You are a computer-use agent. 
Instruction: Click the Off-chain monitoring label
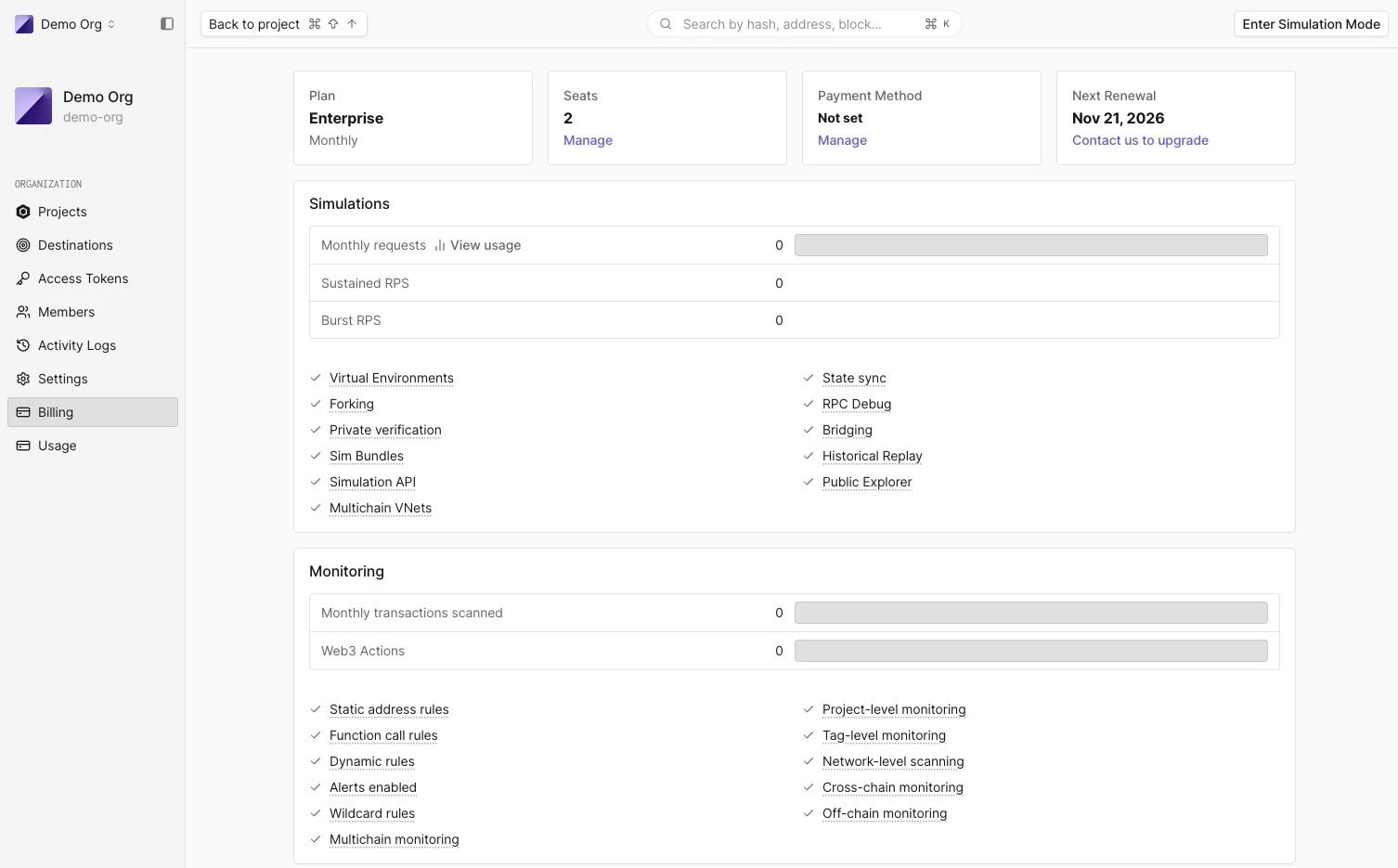click(x=885, y=813)
